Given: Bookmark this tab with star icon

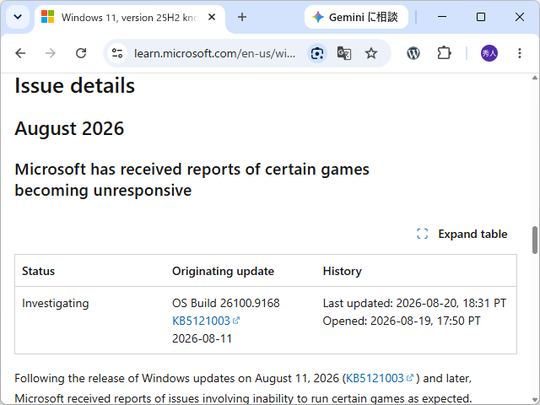Looking at the screenshot, I should pos(371,53).
